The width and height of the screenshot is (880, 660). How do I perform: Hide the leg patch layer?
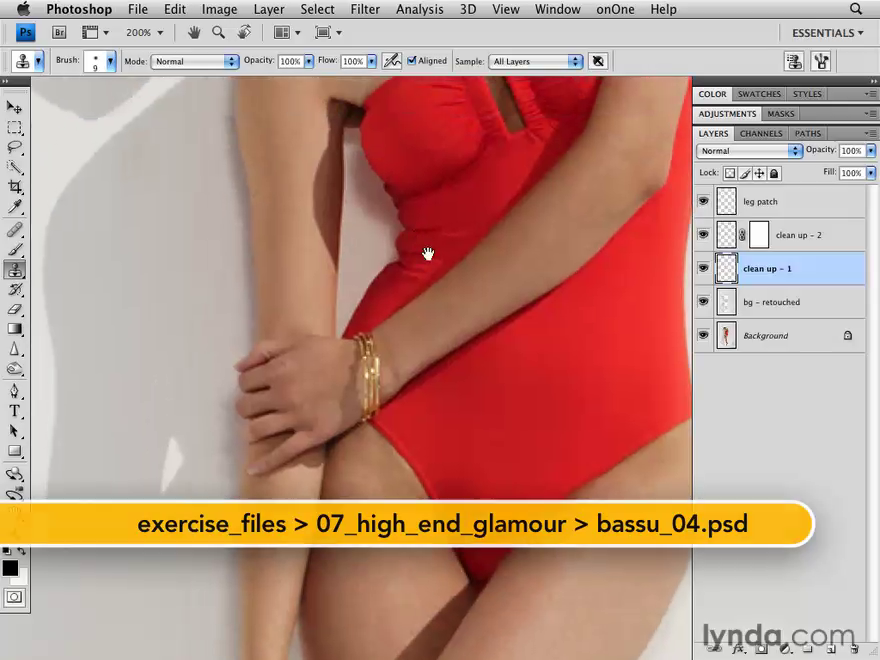[x=703, y=201]
